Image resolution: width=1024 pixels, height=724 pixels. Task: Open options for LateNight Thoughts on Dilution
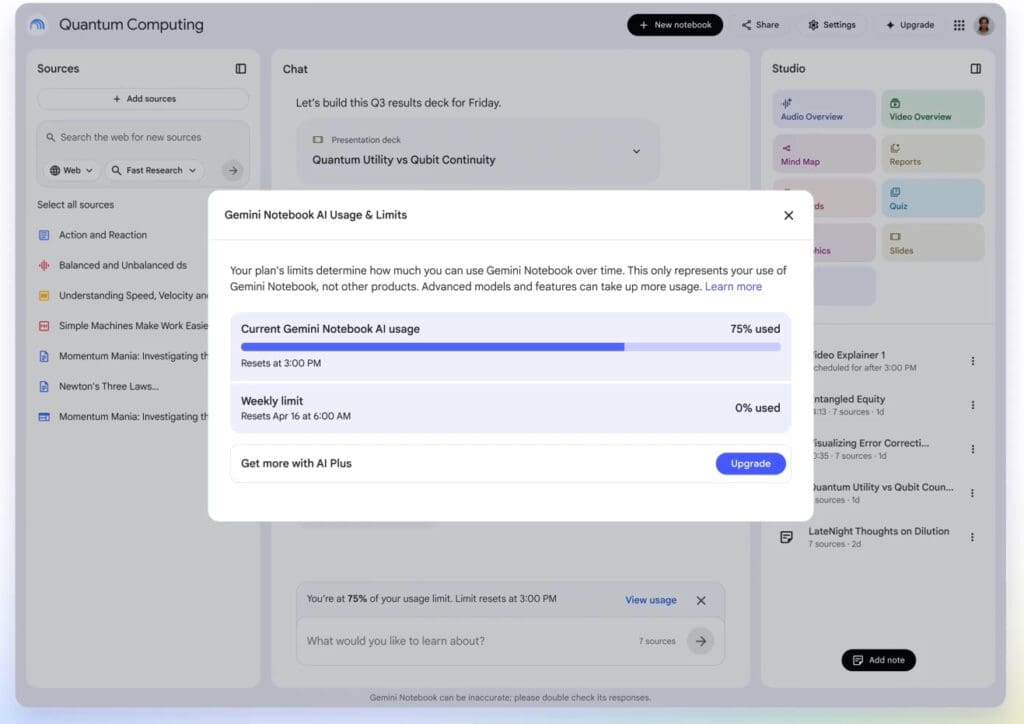(972, 537)
